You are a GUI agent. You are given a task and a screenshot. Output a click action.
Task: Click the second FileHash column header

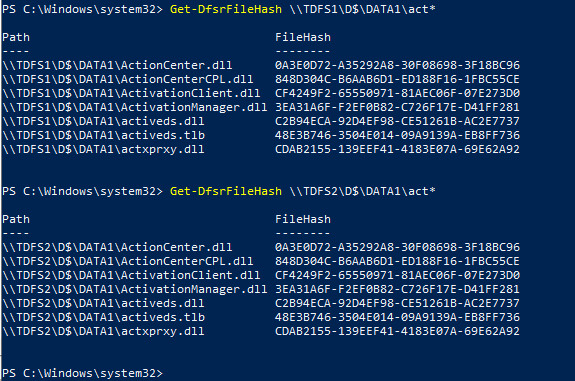303,219
